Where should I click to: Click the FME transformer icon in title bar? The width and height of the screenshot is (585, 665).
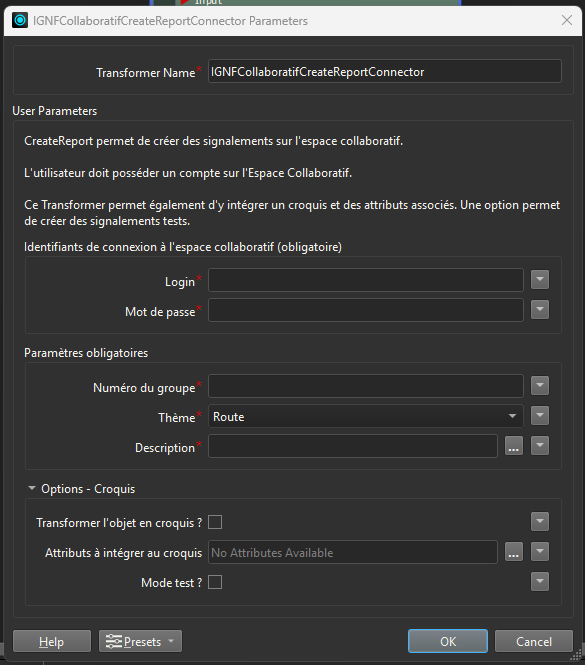pyautogui.click(x=20, y=20)
